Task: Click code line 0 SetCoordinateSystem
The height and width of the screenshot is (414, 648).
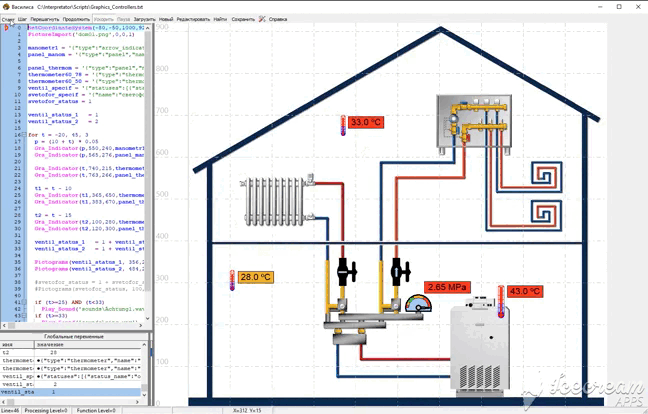Action: click(86, 28)
